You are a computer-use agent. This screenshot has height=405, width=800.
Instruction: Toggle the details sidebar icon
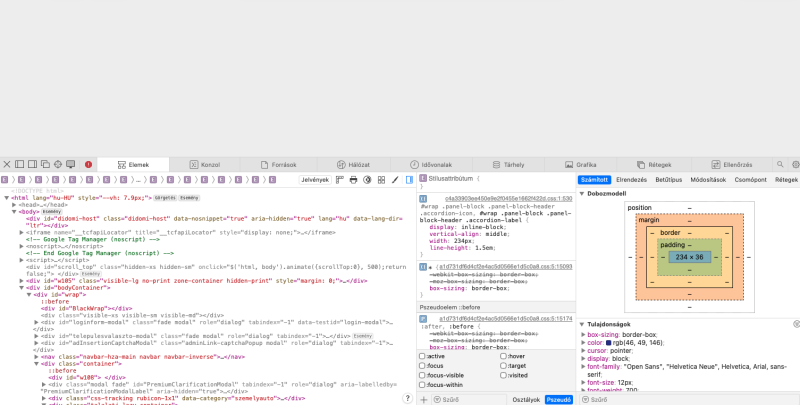click(x=409, y=180)
